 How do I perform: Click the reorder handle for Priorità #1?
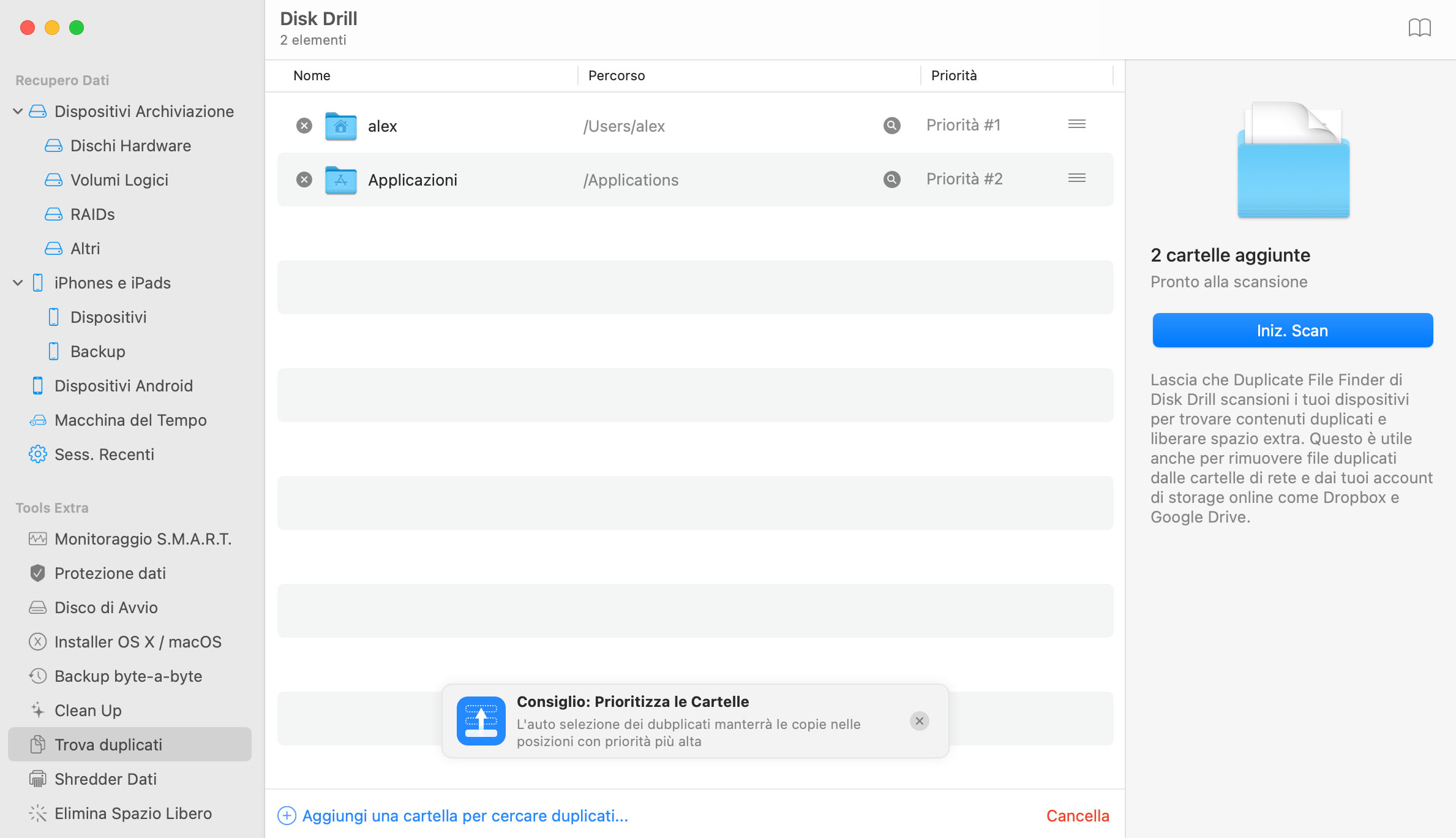tap(1077, 124)
